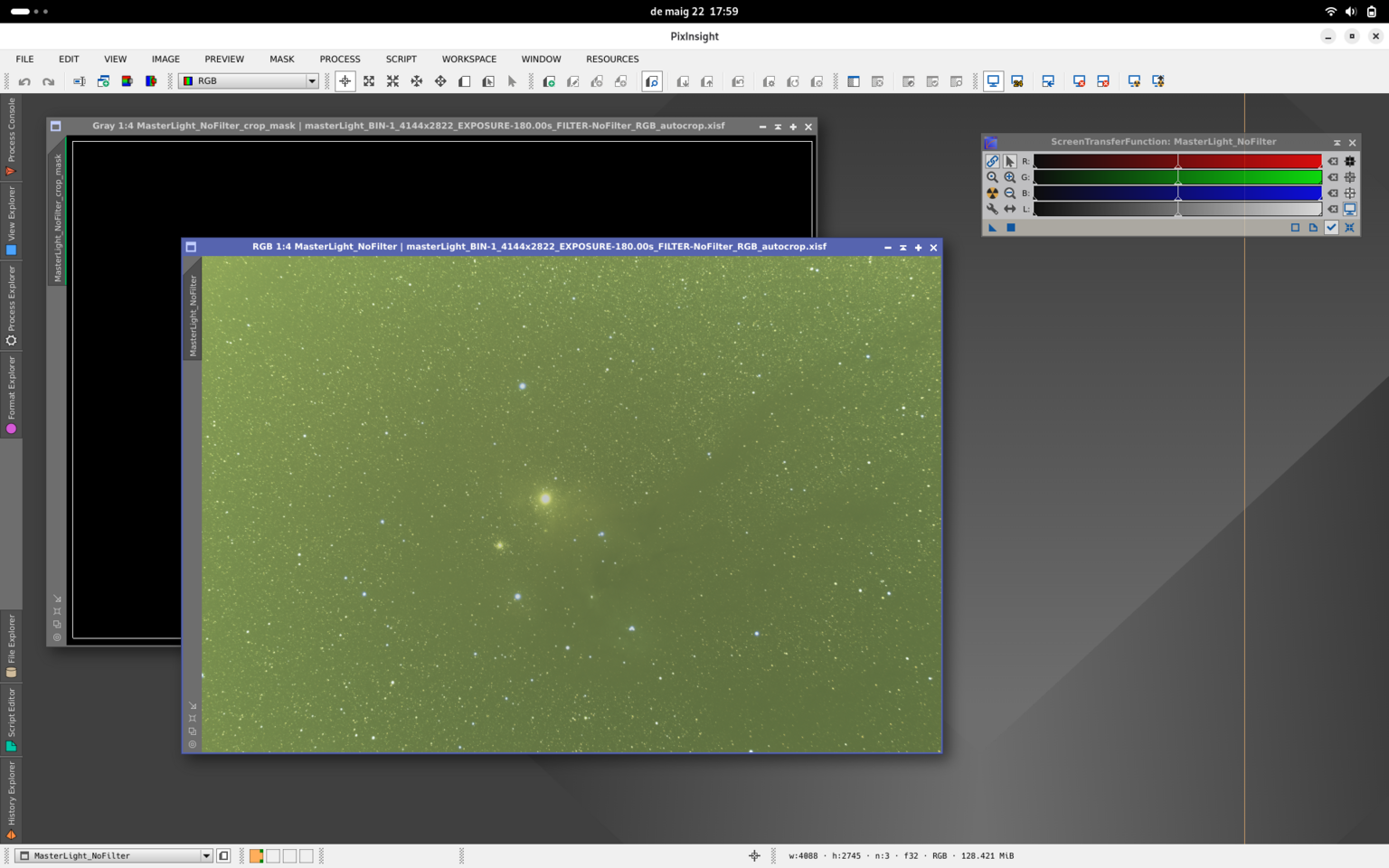This screenshot has height=868, width=1389.
Task: Expand the Process Explorer side panel
Action: click(x=11, y=305)
